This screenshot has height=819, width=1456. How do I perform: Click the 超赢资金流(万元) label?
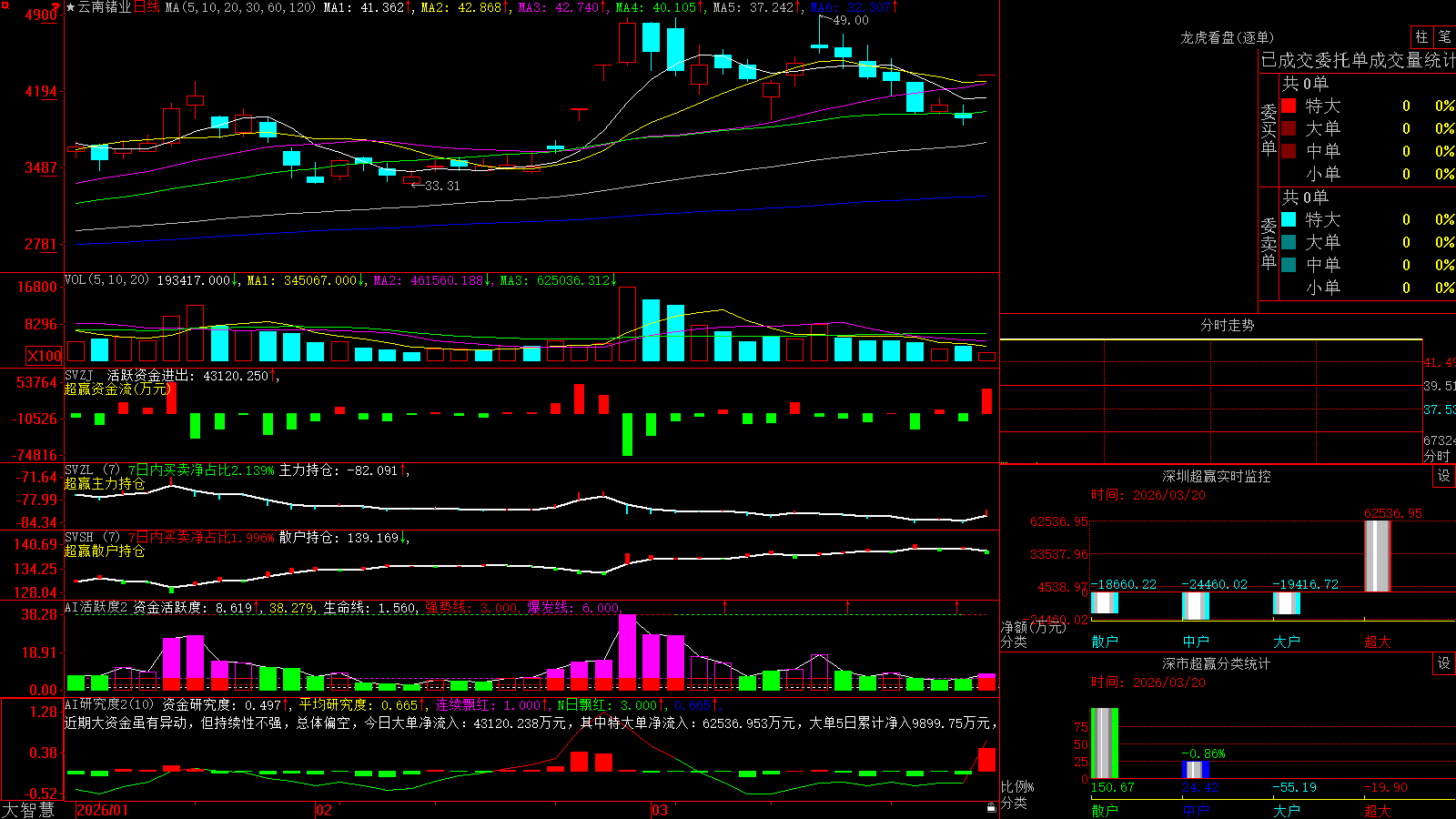point(116,389)
